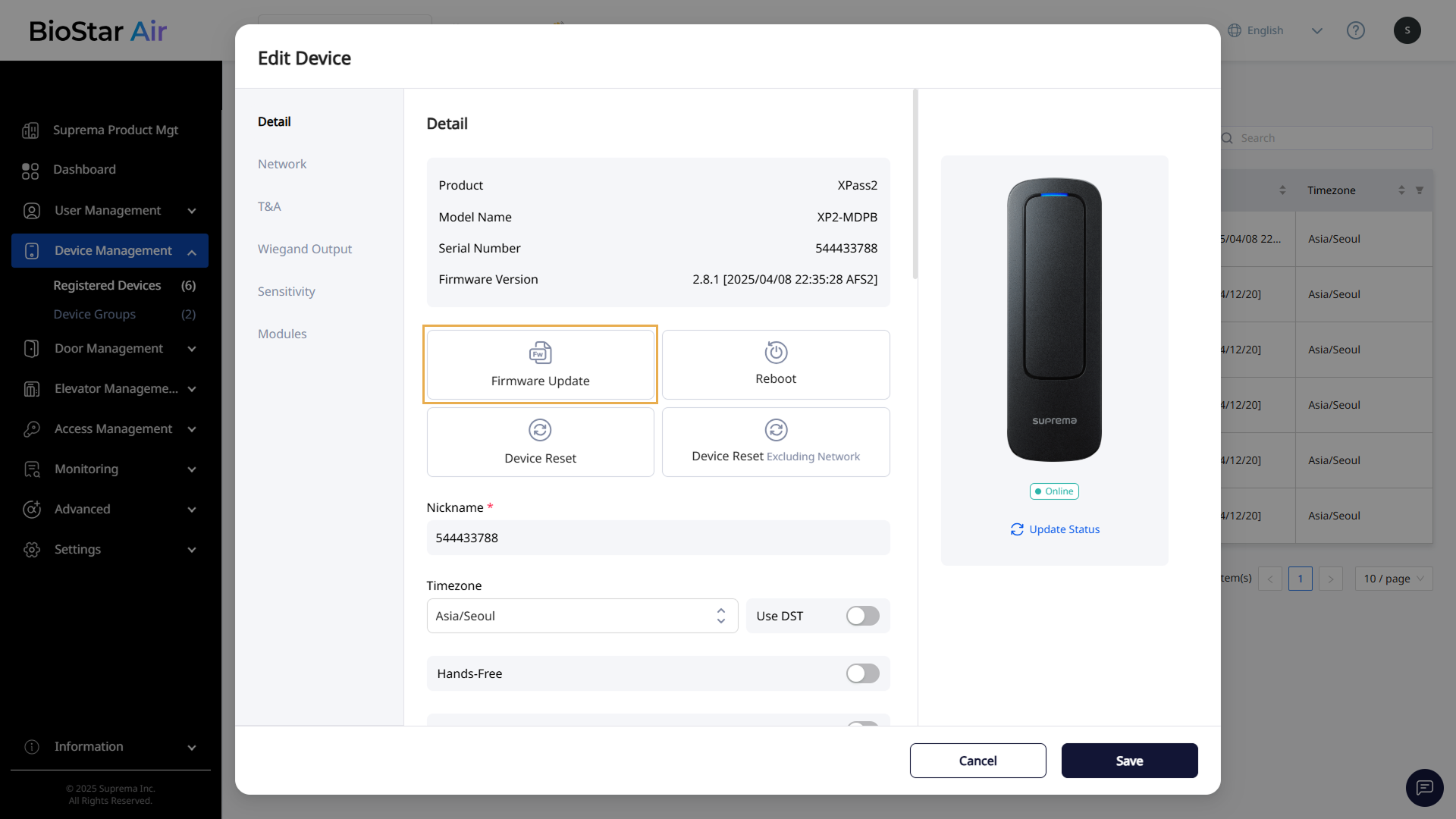Click the Reboot power icon

point(776,353)
